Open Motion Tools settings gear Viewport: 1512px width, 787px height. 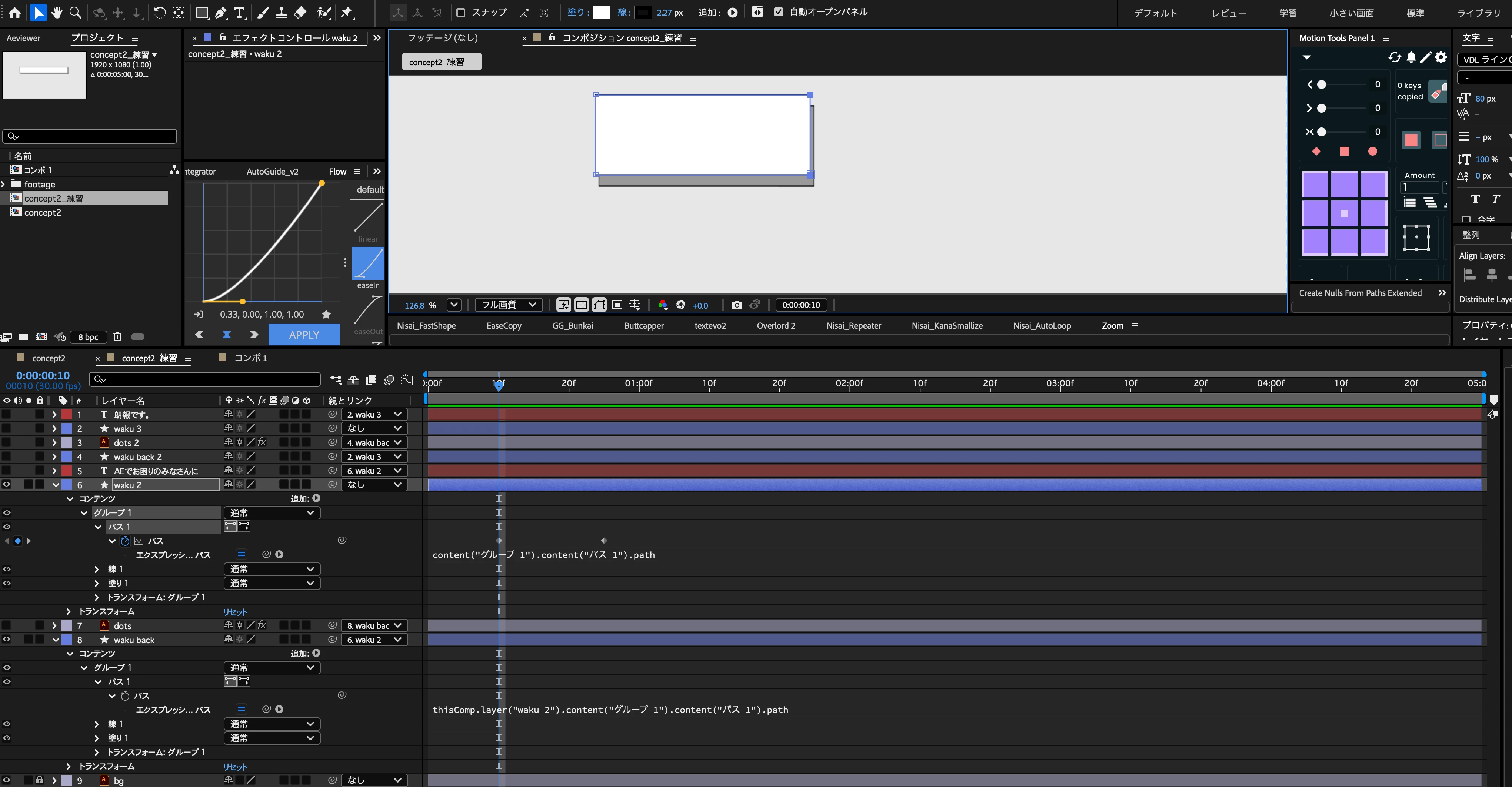pos(1441,57)
